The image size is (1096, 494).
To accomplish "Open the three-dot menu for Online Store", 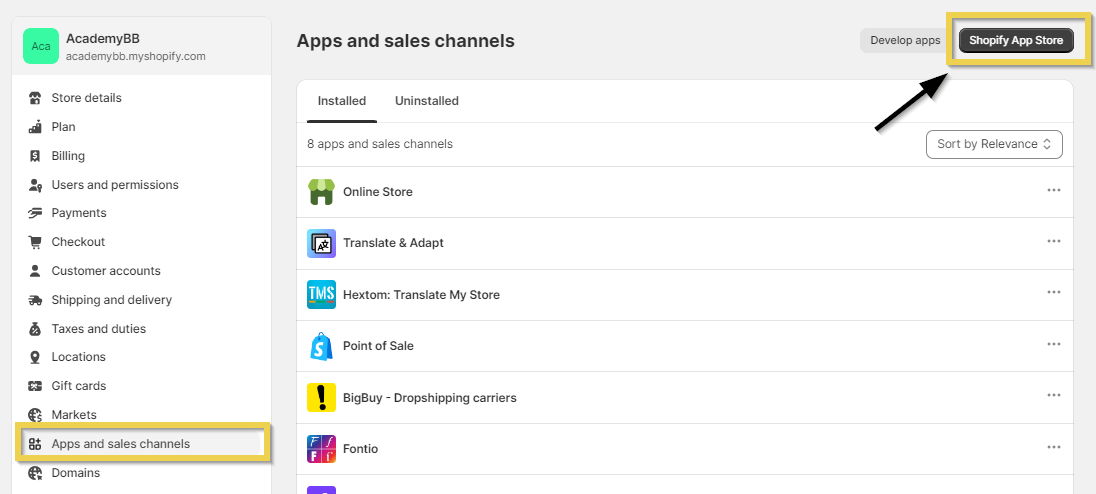I will (1053, 190).
